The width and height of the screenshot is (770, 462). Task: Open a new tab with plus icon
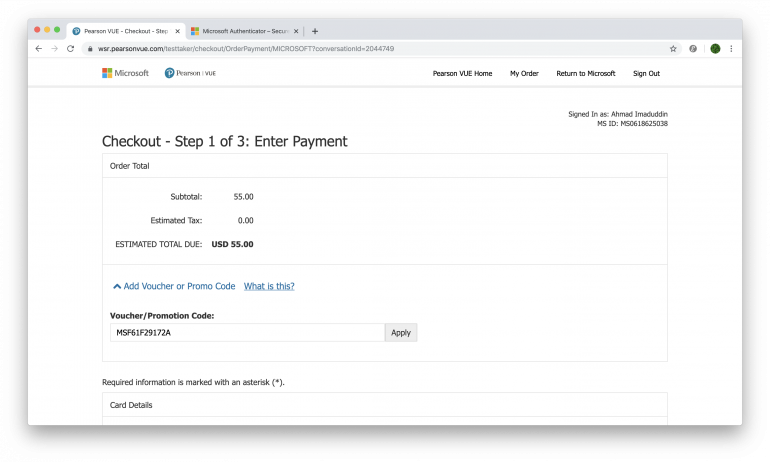click(315, 31)
